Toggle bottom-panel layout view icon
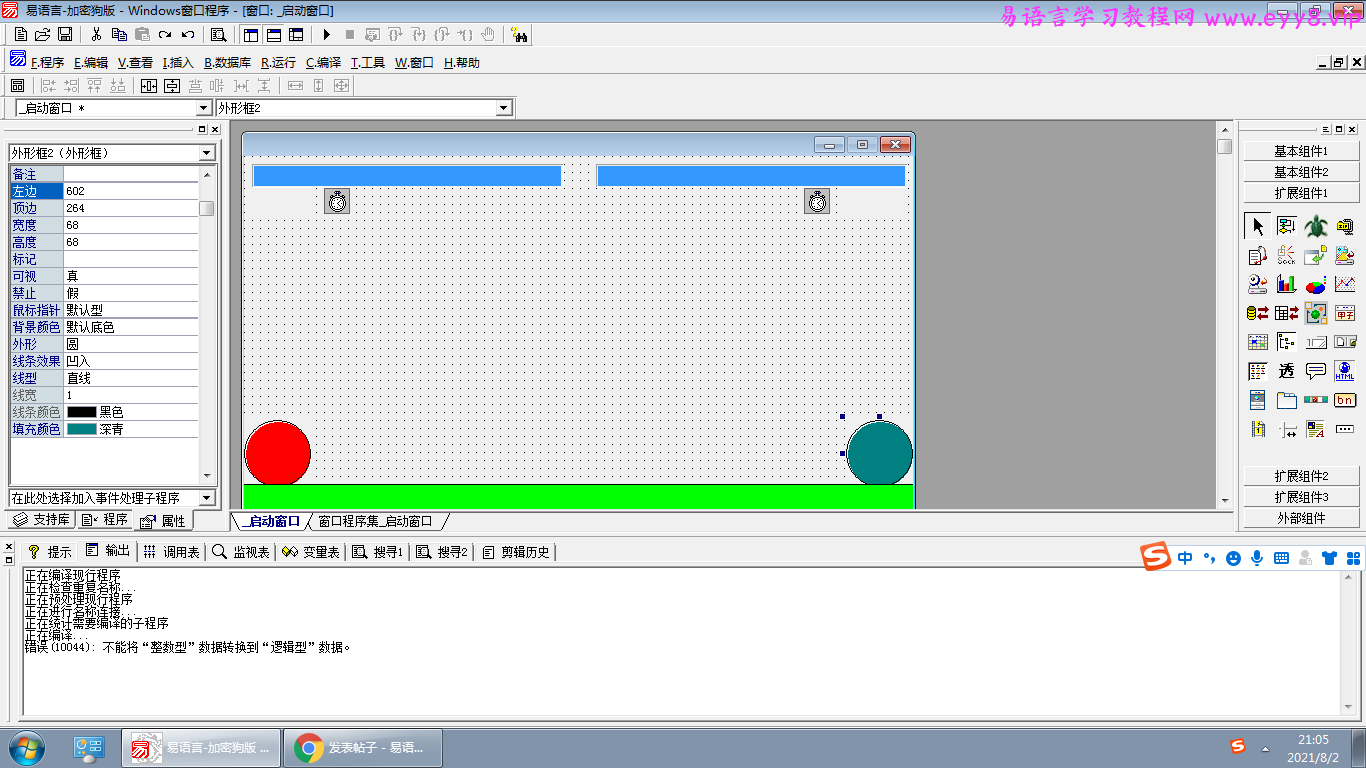This screenshot has height=768, width=1366. pyautogui.click(x=273, y=35)
